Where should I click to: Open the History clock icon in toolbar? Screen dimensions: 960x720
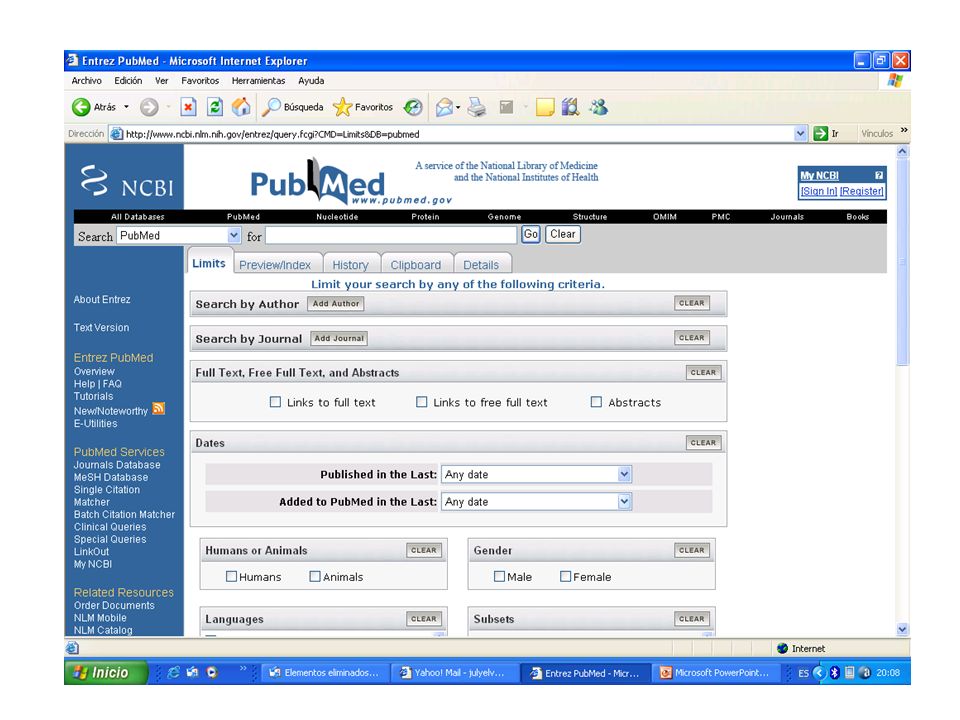(413, 107)
